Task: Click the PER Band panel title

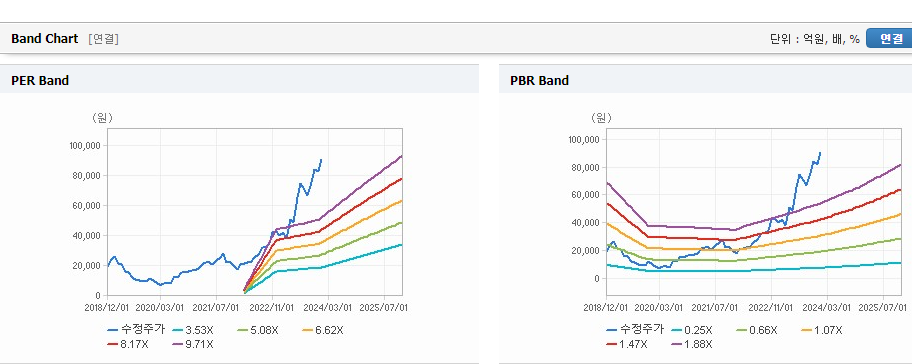Action: [40, 81]
